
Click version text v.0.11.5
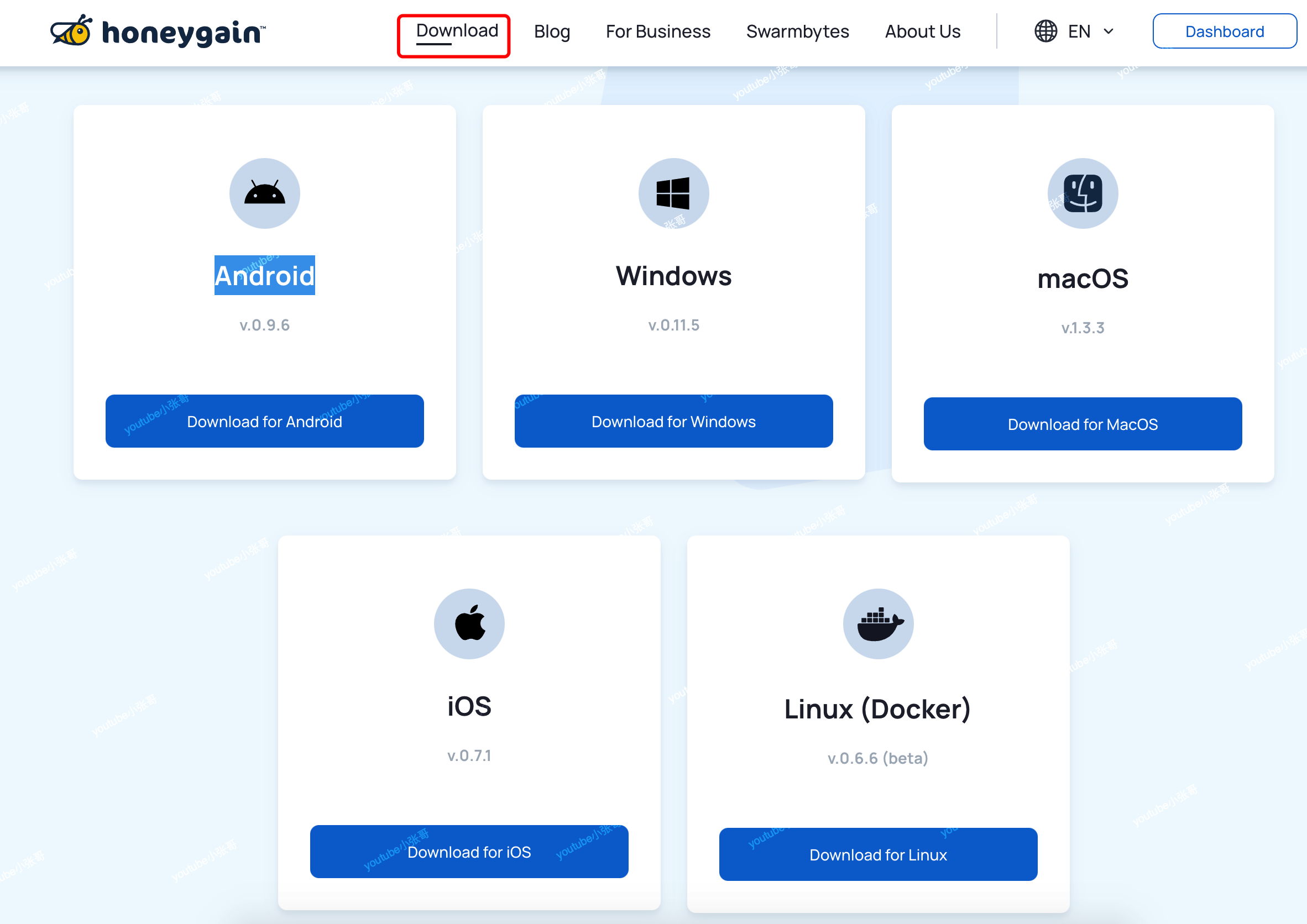[x=673, y=325]
